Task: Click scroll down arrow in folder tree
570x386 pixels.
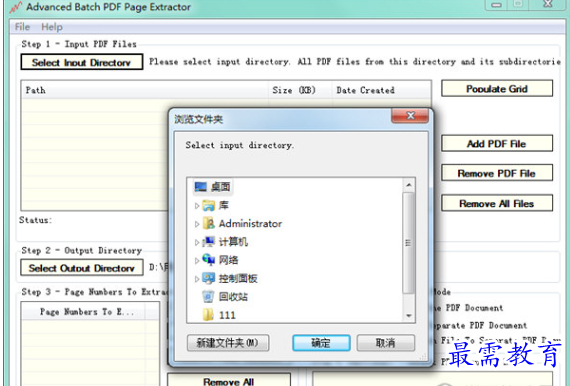Action: pyautogui.click(x=409, y=315)
